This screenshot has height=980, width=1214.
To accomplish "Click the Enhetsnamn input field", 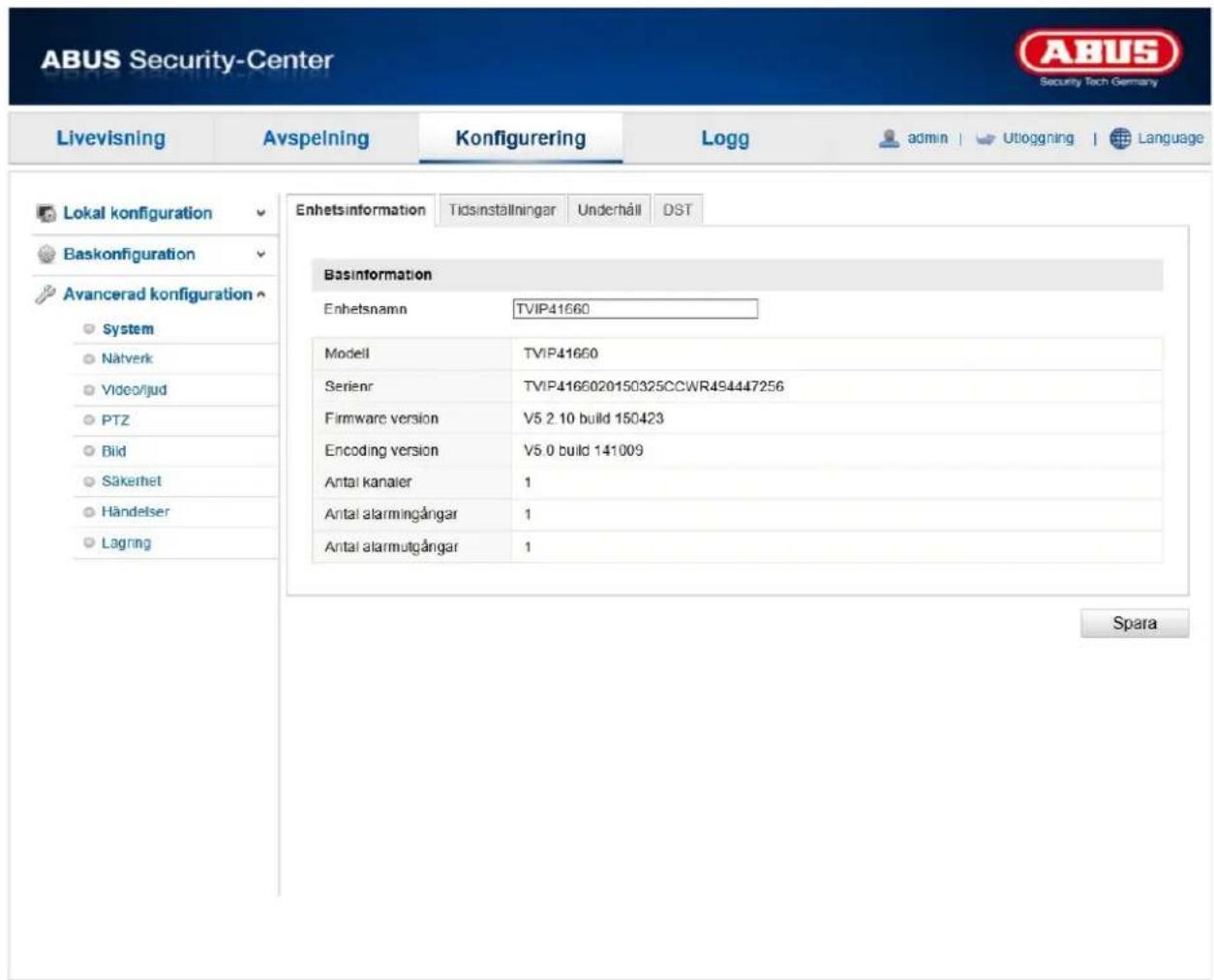I will (x=635, y=309).
